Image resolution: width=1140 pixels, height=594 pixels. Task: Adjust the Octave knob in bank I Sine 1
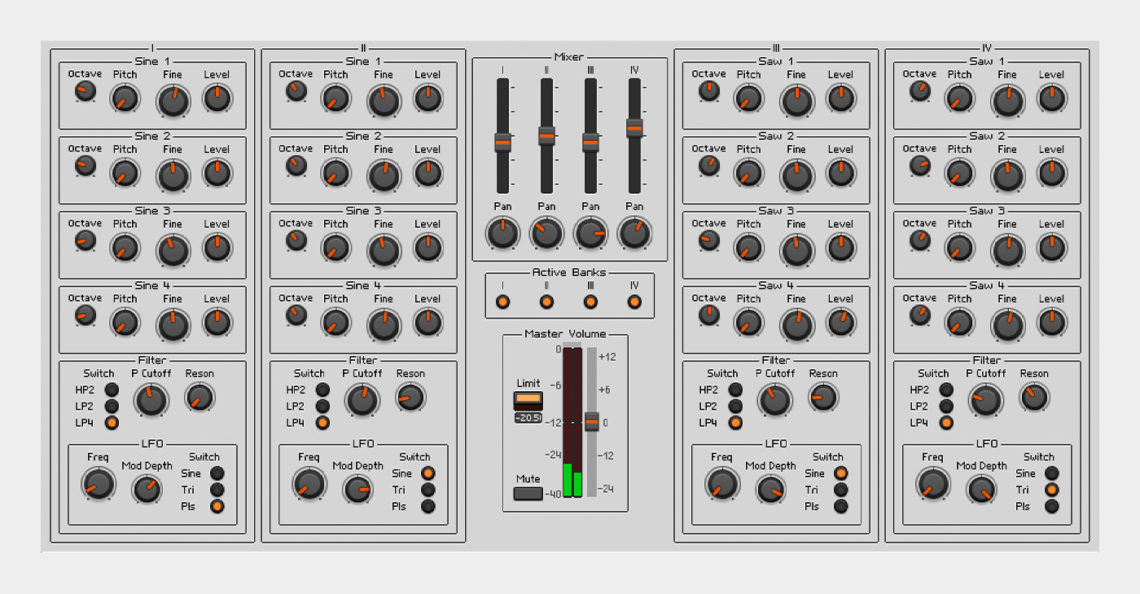pyautogui.click(x=84, y=93)
